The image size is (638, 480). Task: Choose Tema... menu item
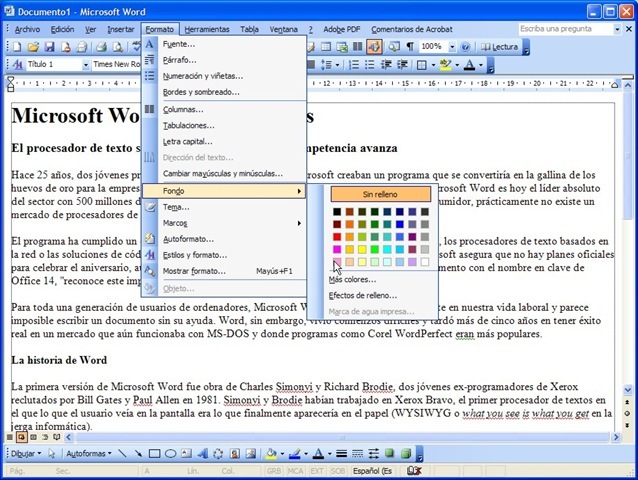(223, 207)
